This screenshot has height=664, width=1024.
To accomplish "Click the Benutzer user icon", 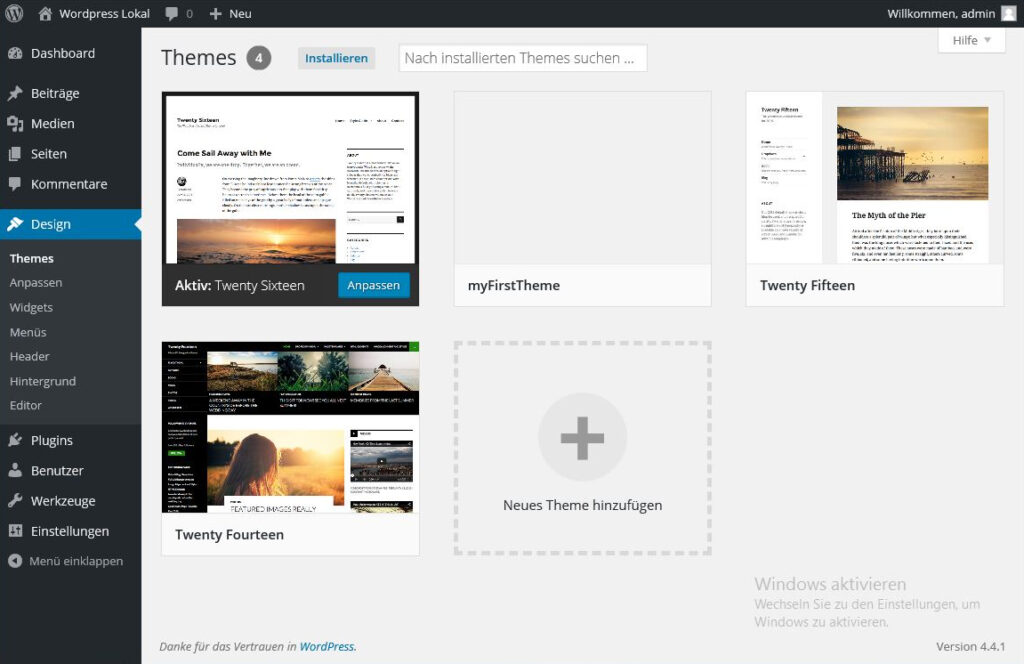I will [x=15, y=470].
